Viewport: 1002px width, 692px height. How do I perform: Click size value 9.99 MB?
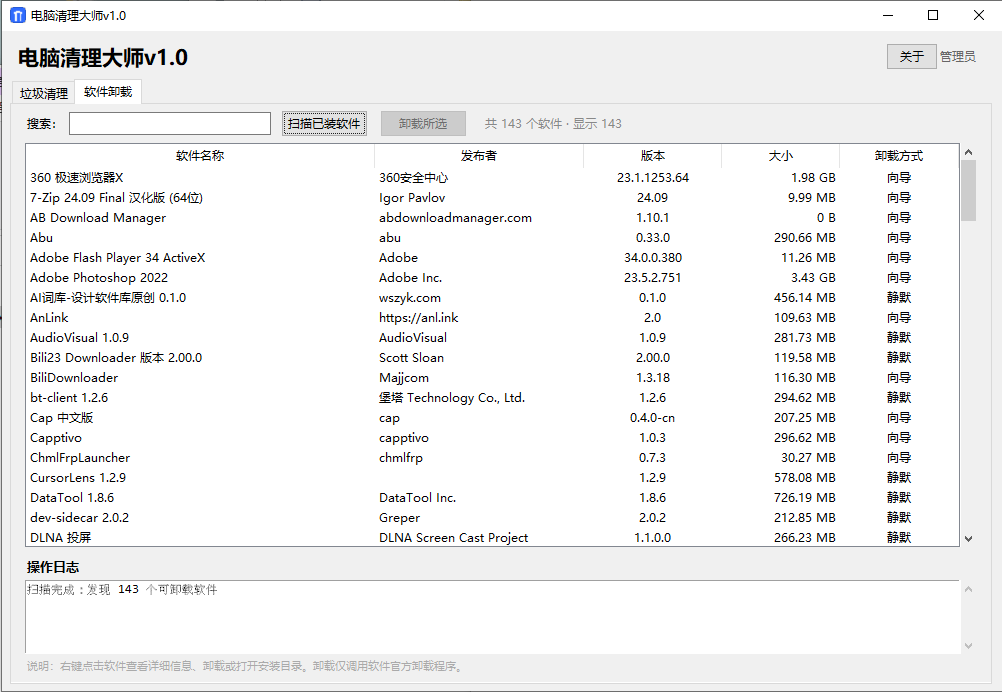[x=812, y=197]
